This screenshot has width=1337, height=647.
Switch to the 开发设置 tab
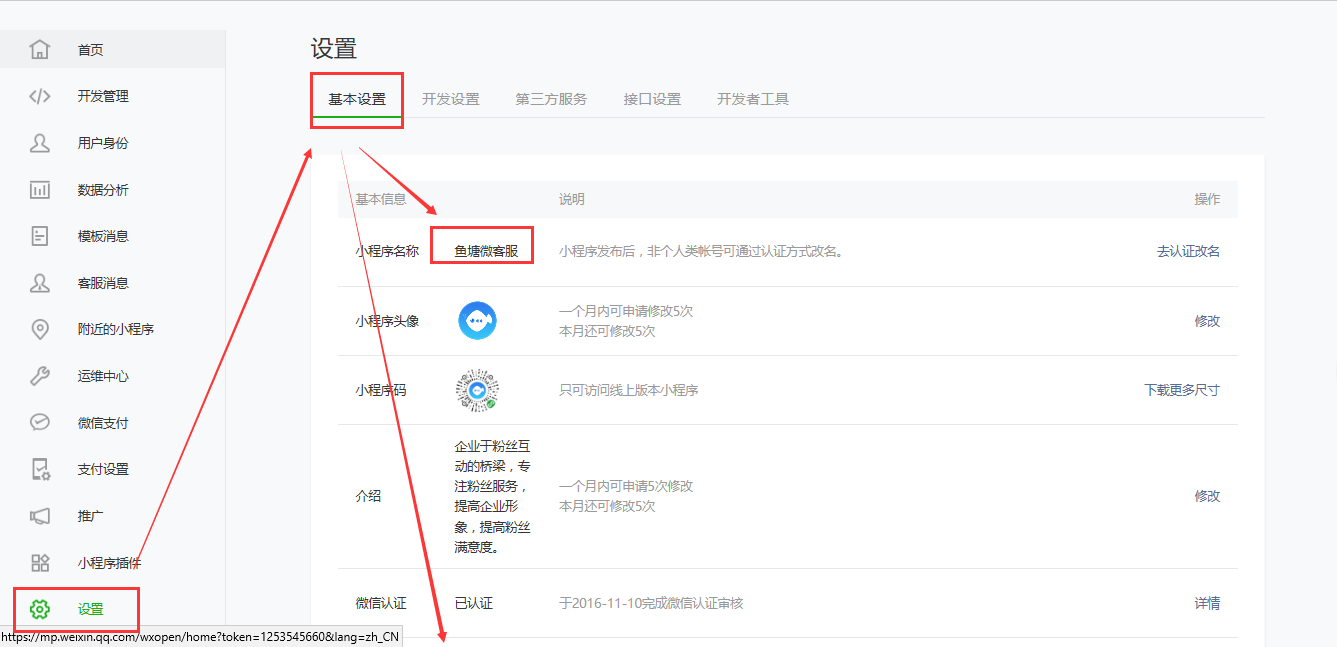(x=451, y=99)
